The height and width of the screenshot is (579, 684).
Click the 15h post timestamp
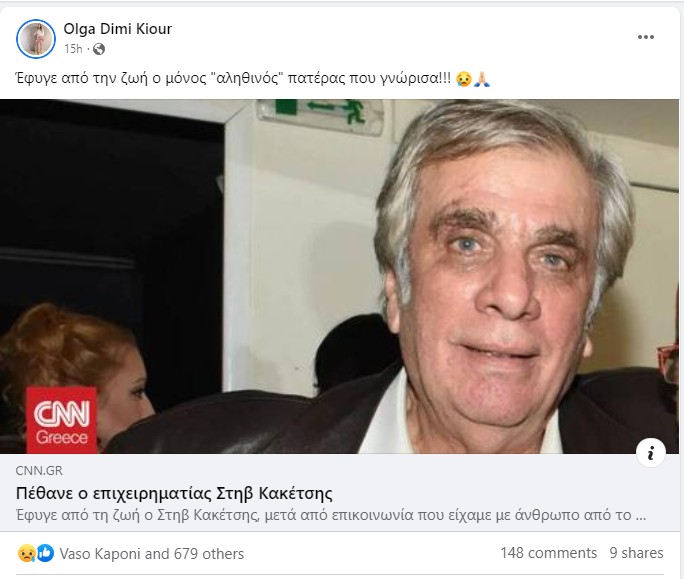click(73, 49)
